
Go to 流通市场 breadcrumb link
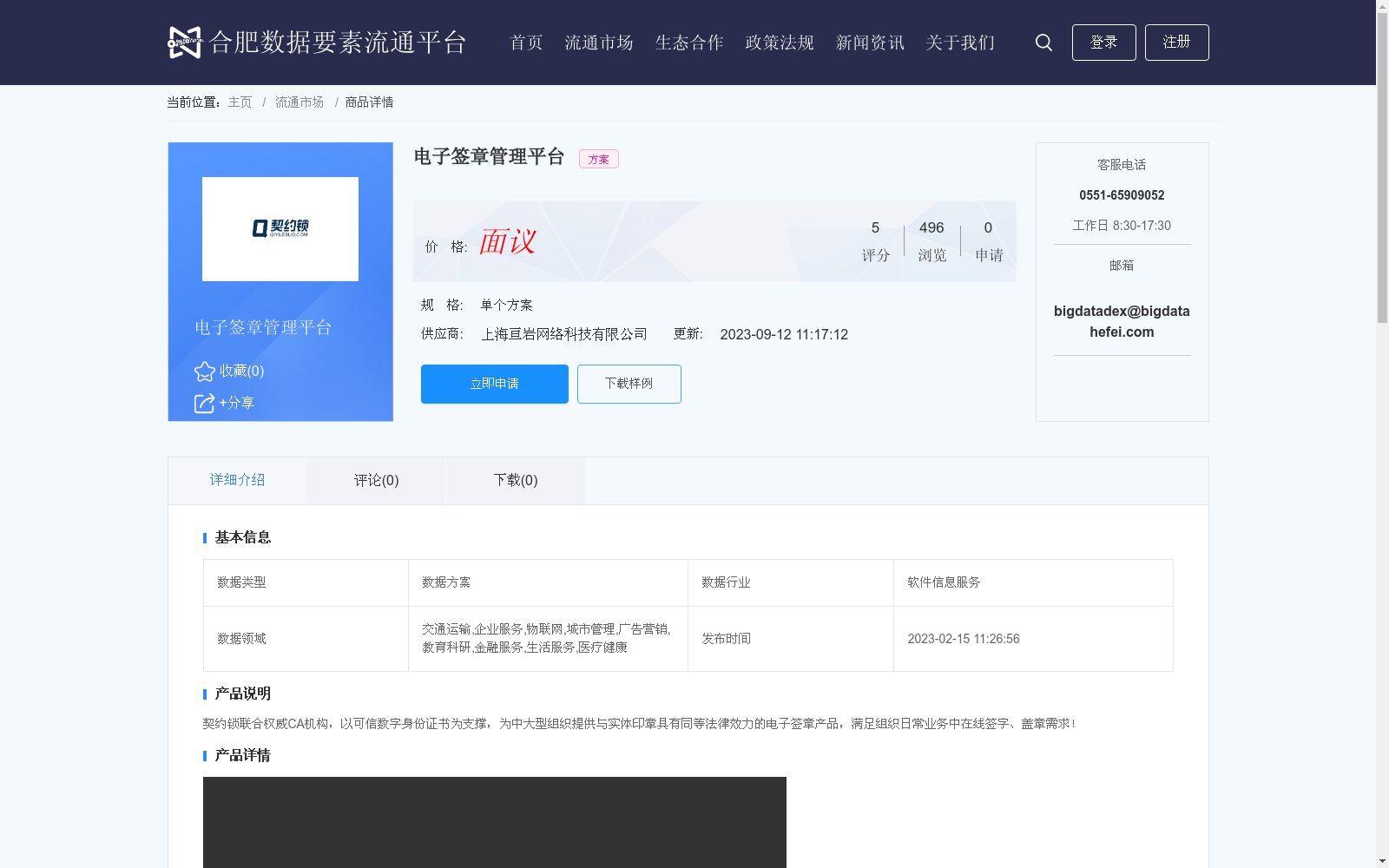[x=300, y=102]
